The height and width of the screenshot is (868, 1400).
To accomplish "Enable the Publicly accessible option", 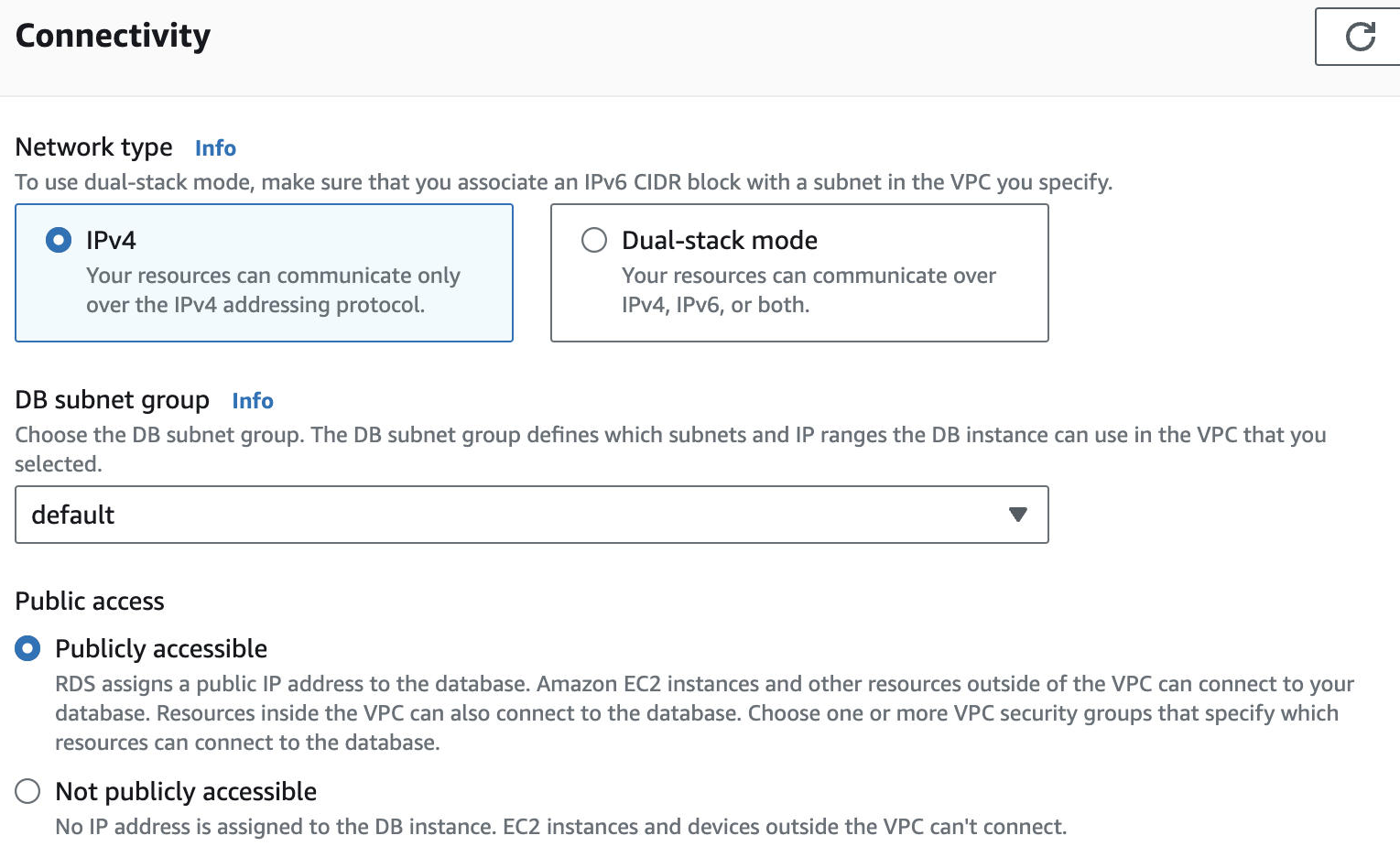I will coord(27,648).
